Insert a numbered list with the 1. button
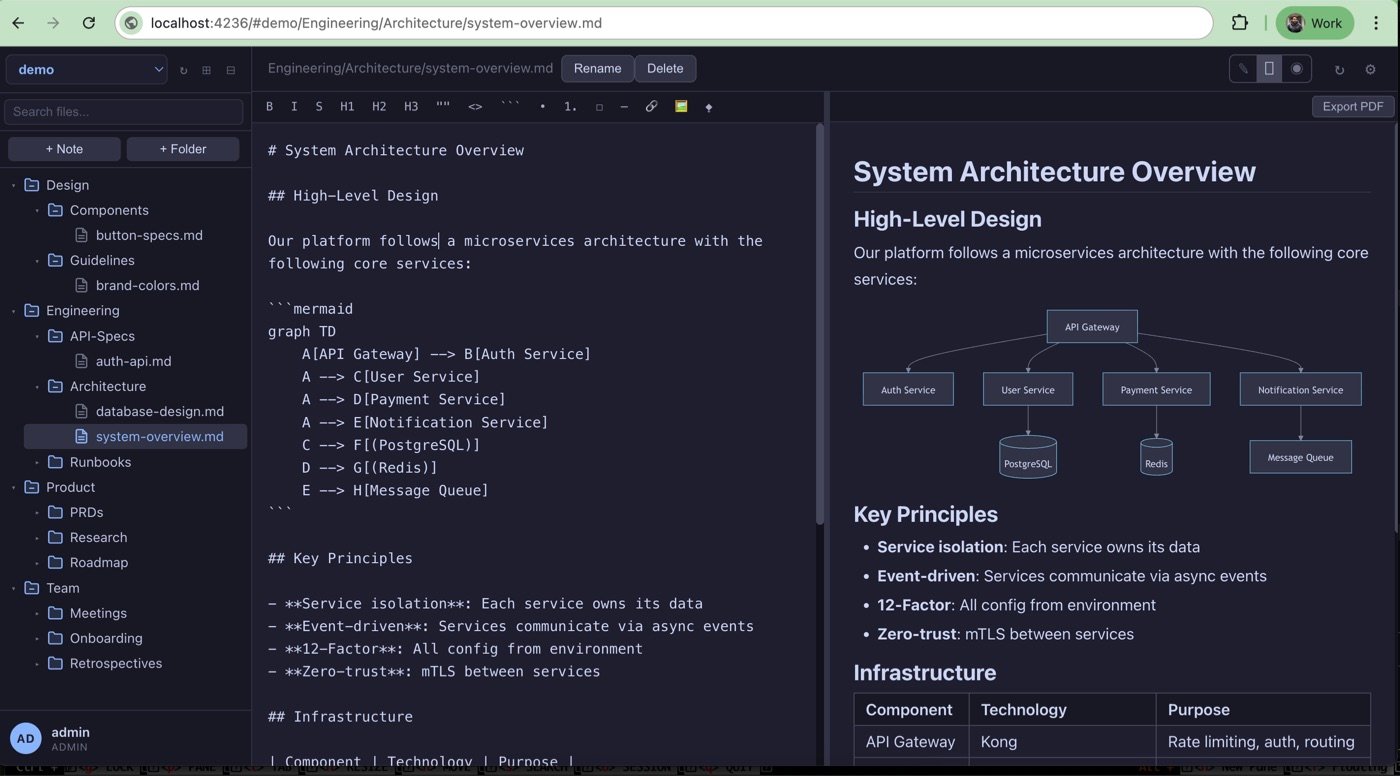 coord(570,106)
